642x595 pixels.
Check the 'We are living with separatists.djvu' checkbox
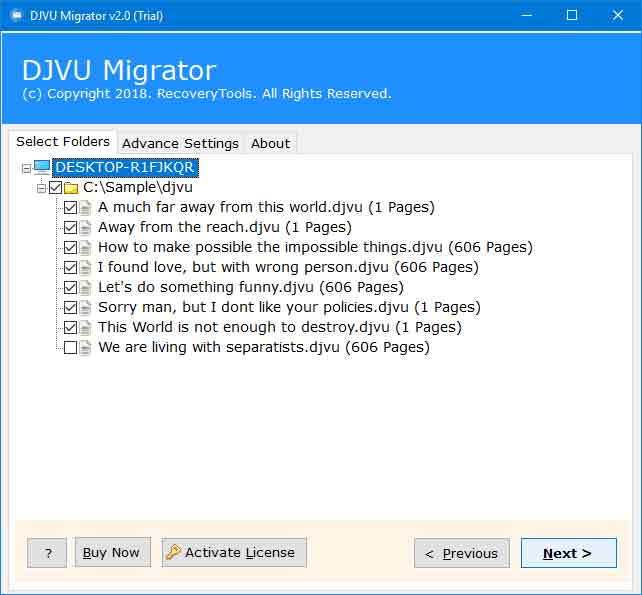pyautogui.click(x=70, y=348)
